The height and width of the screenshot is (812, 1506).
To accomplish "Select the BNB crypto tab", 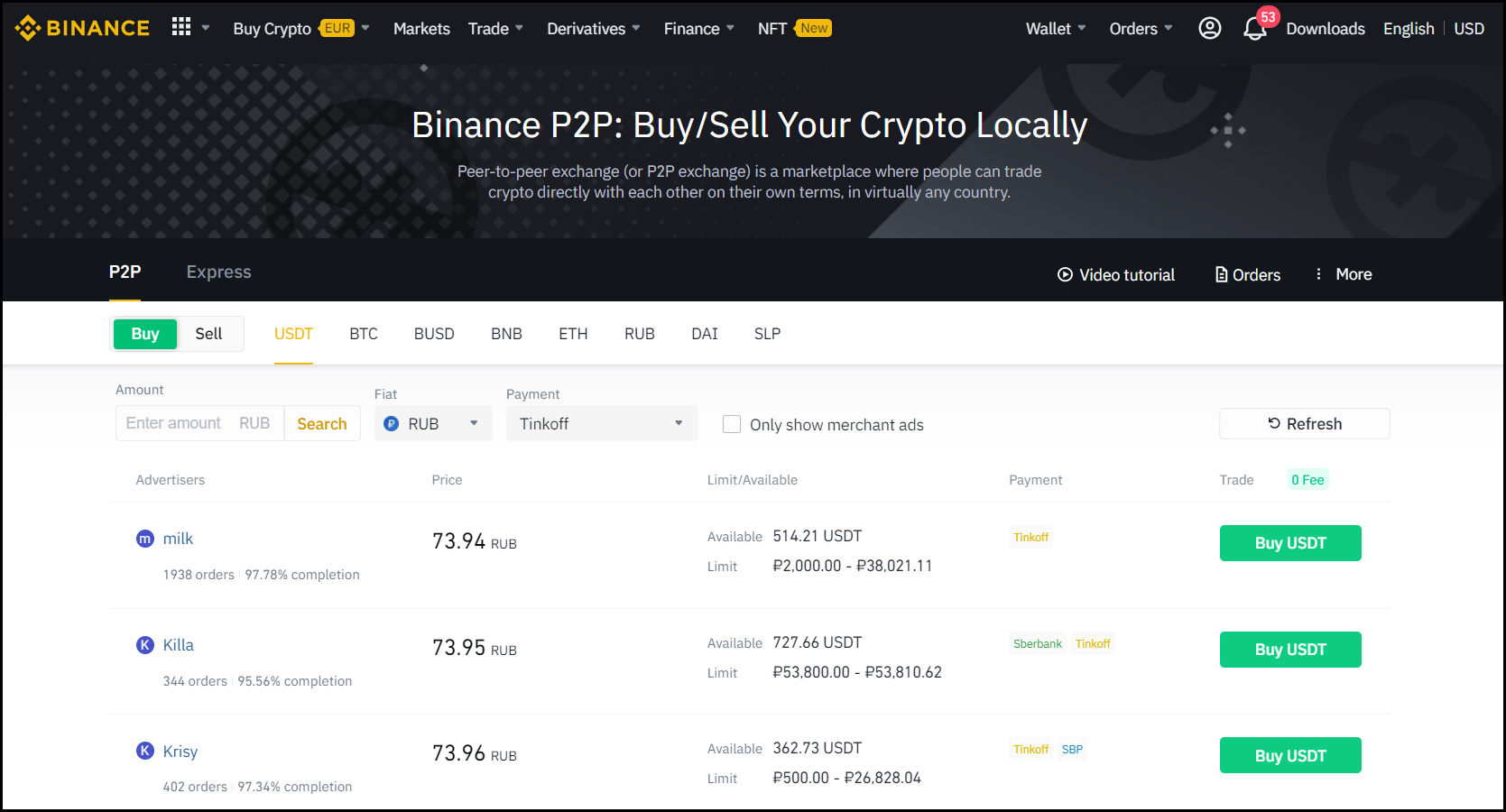I will click(506, 334).
